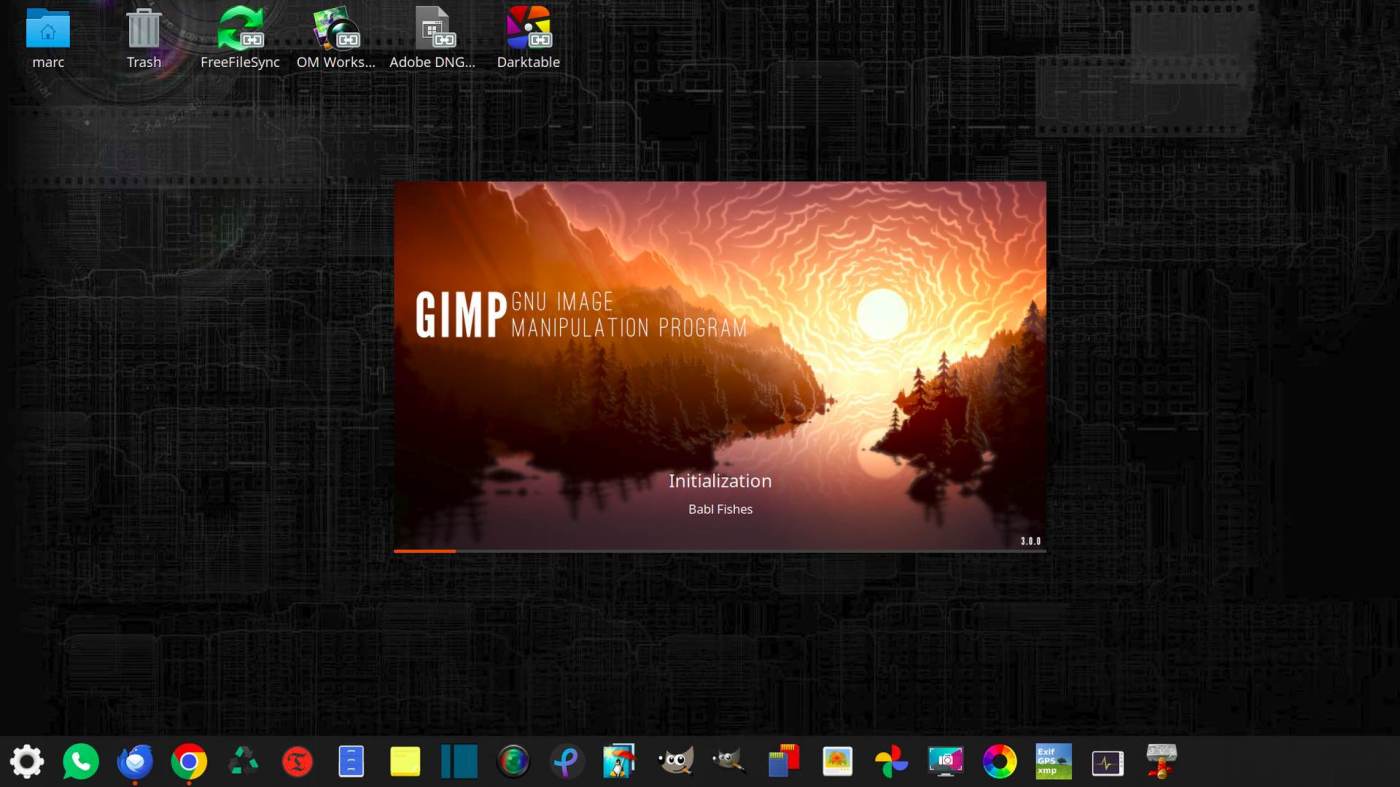Open the disk drive tool taskbar icon

[1161, 762]
